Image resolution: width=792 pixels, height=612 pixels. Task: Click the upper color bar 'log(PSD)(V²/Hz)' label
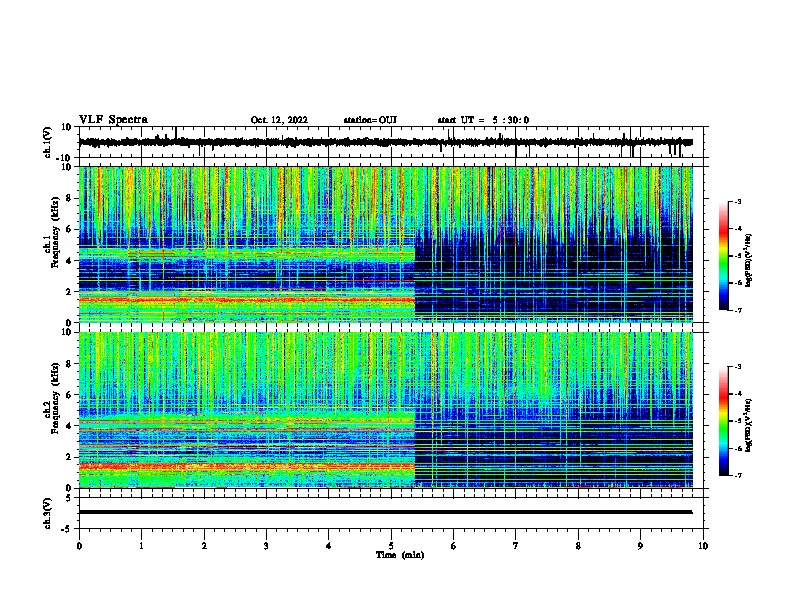(x=748, y=261)
